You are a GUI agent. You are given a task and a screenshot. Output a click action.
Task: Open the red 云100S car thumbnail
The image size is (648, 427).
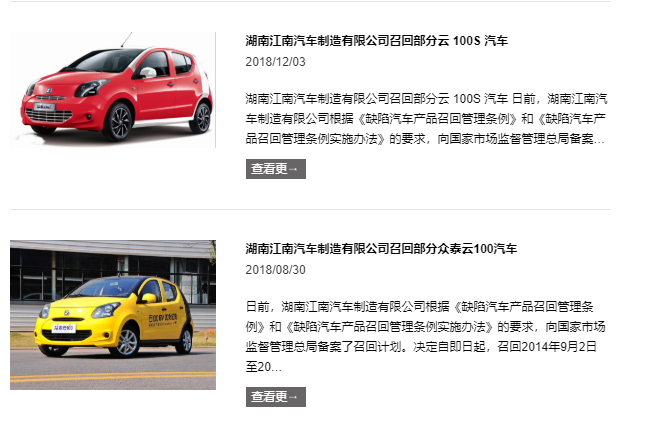point(113,89)
